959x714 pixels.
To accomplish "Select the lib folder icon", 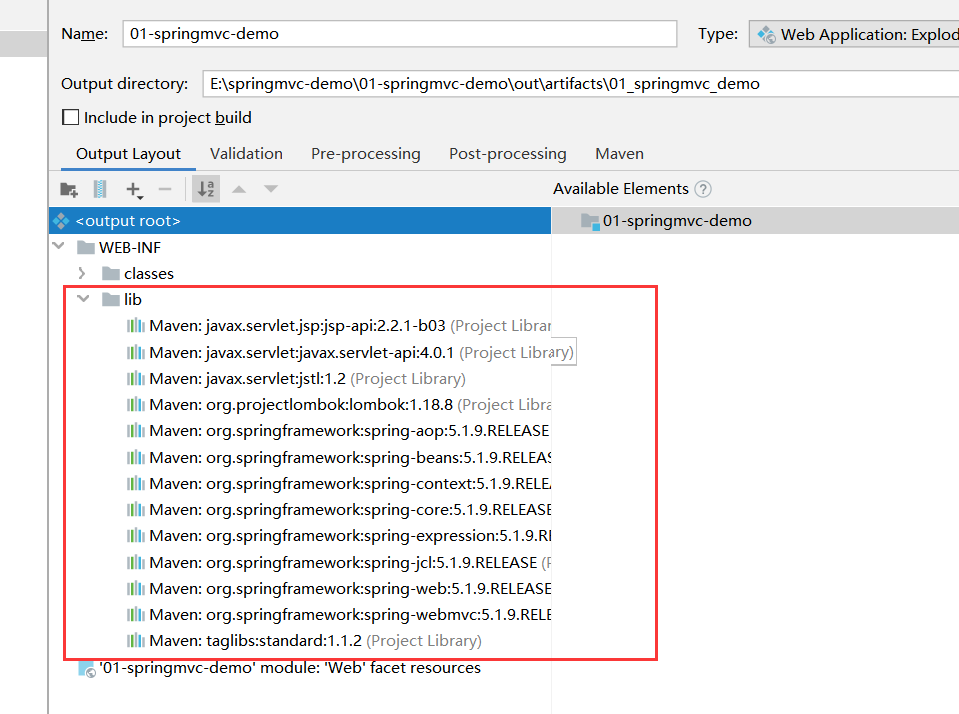I will (x=111, y=299).
